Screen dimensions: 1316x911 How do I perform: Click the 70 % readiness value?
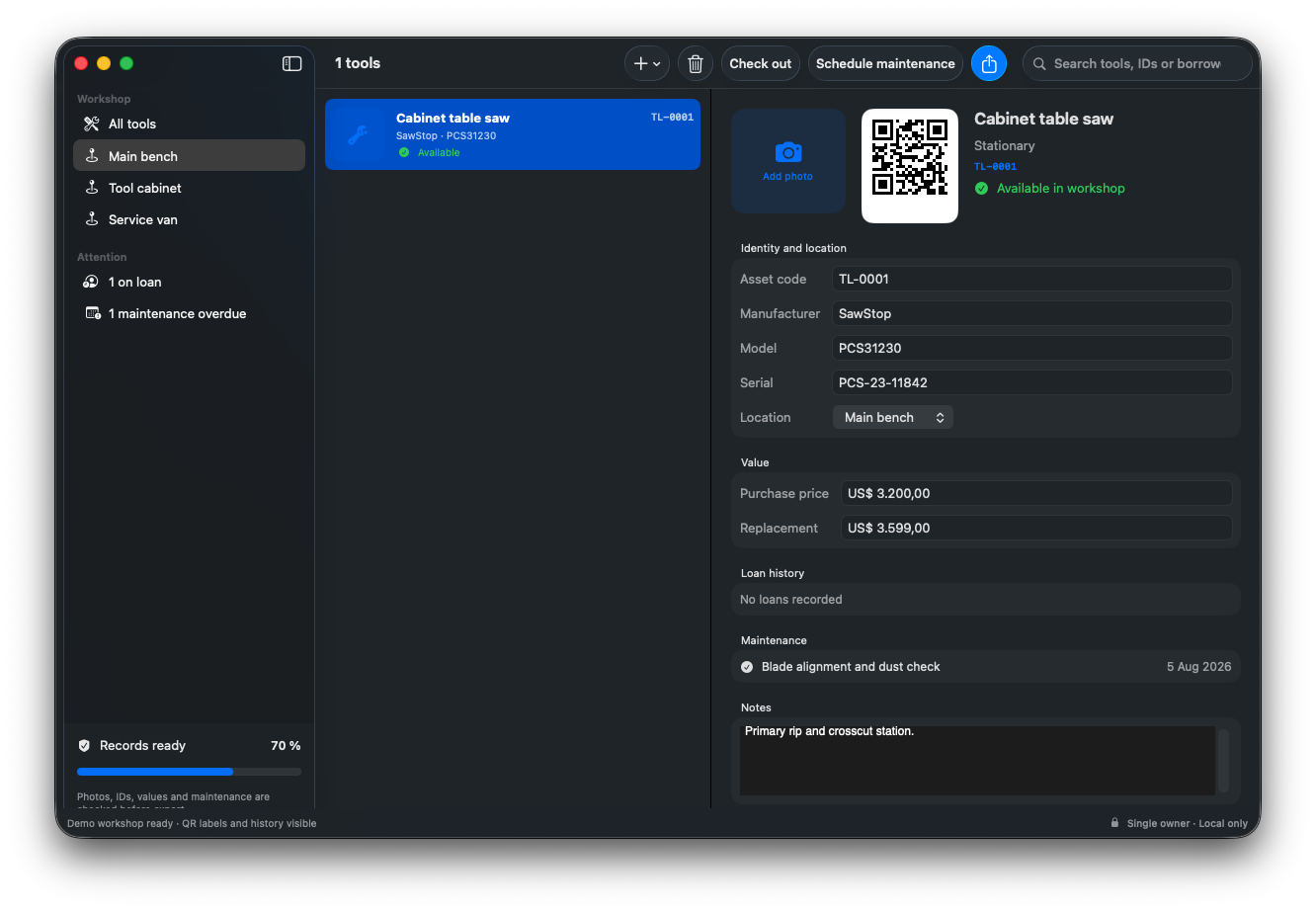[x=286, y=746]
